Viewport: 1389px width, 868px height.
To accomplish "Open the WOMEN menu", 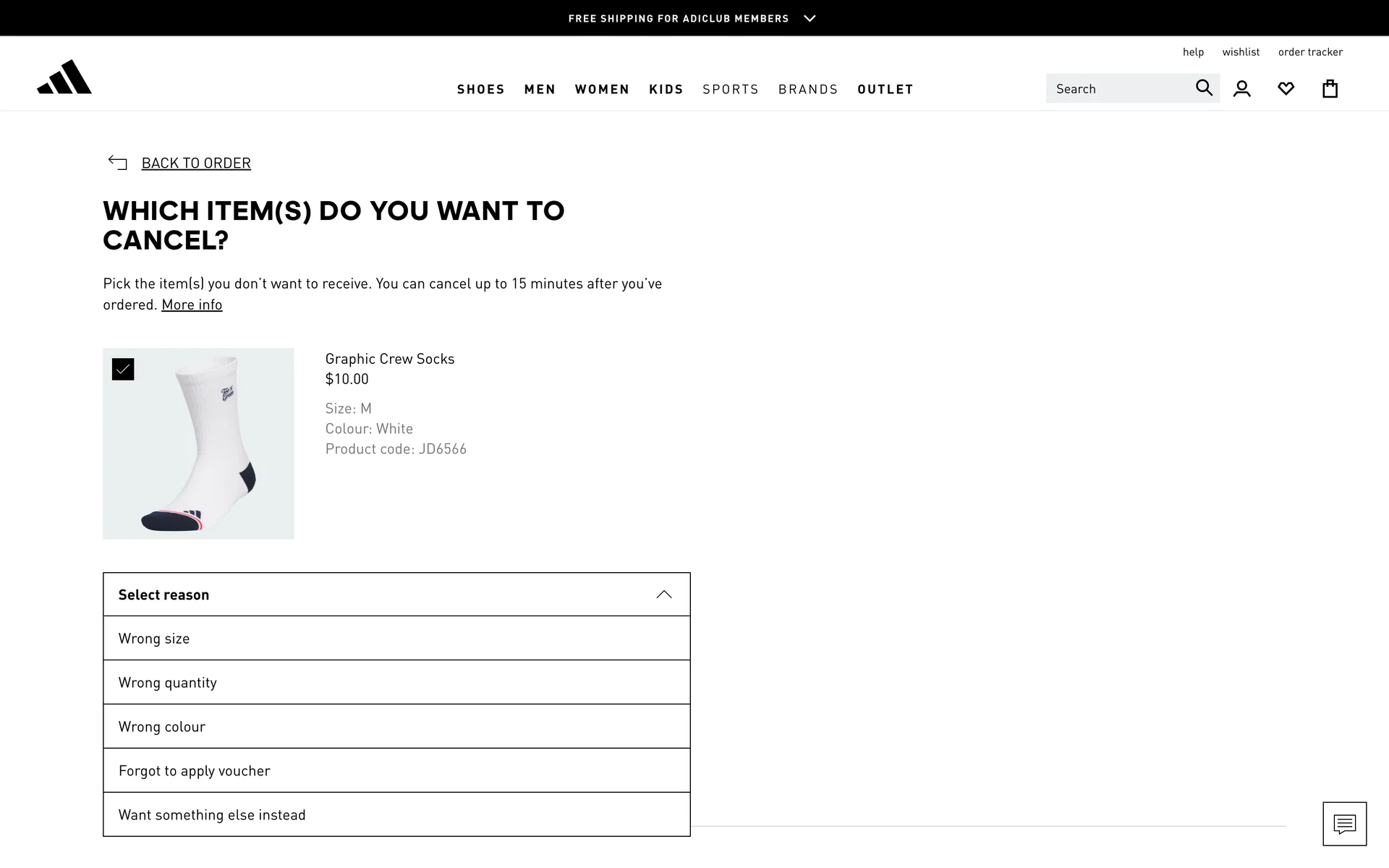I will [602, 89].
